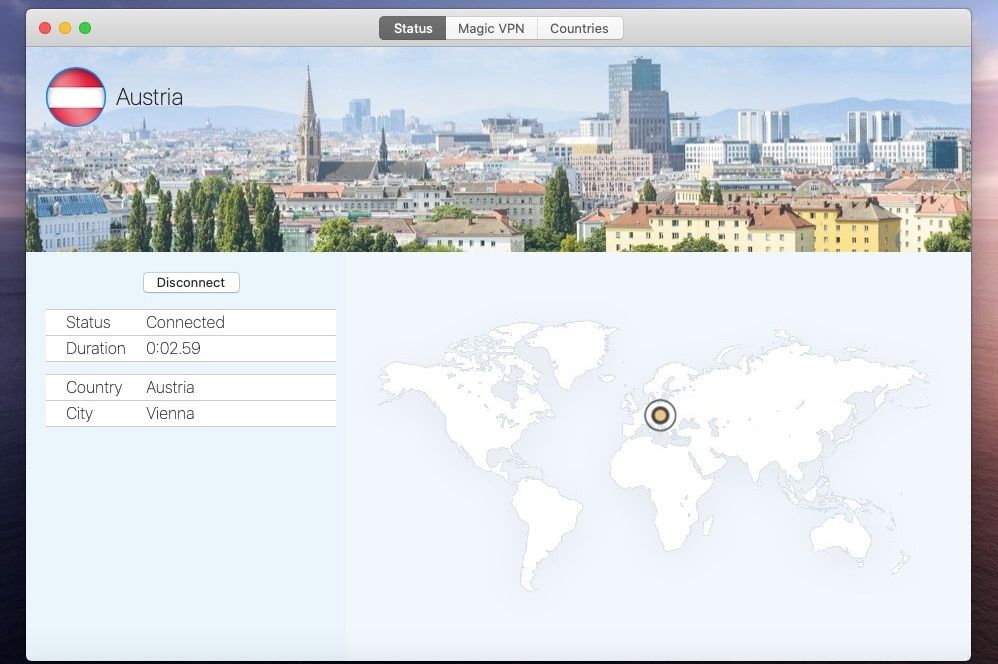The image size is (998, 664).
Task: Click the City row showing Vienna
Action: [x=170, y=413]
